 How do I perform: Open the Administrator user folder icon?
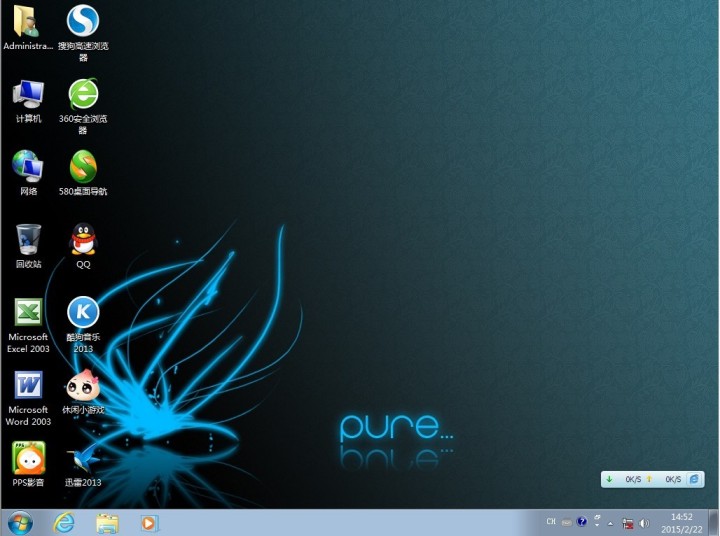coord(28,21)
